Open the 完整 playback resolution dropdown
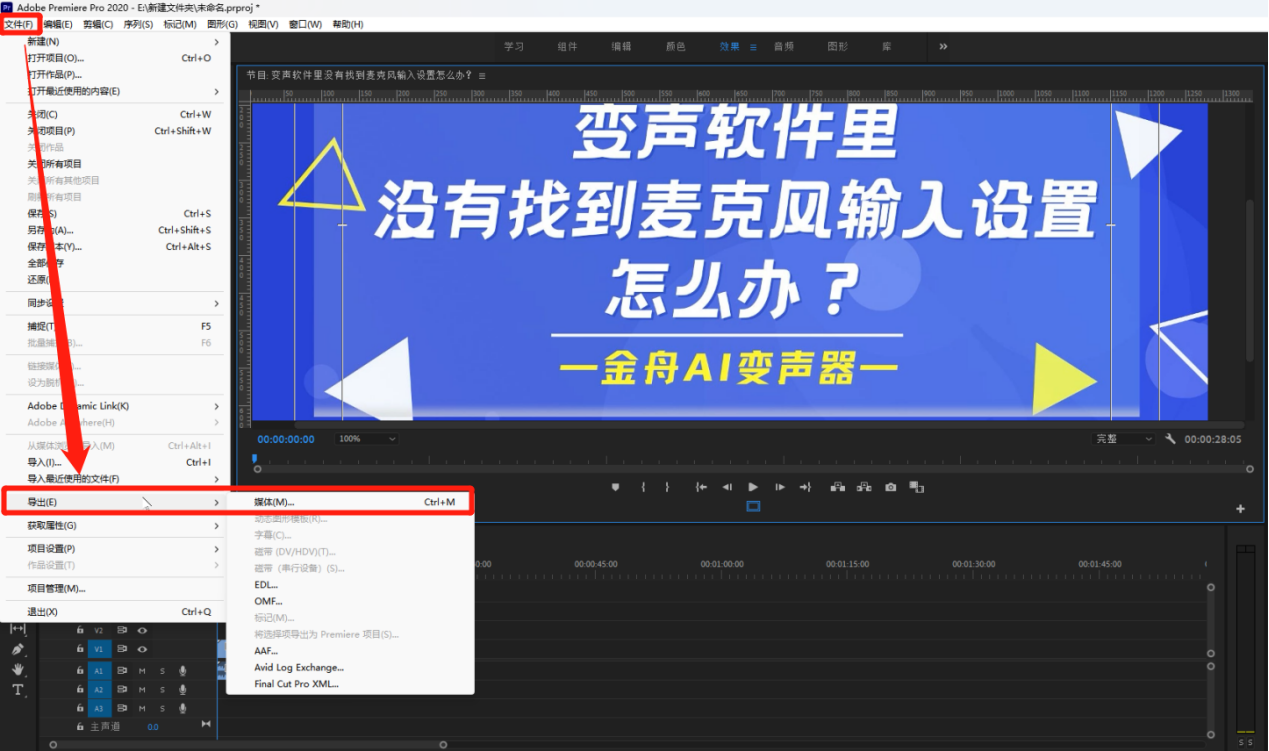 click(x=1123, y=439)
